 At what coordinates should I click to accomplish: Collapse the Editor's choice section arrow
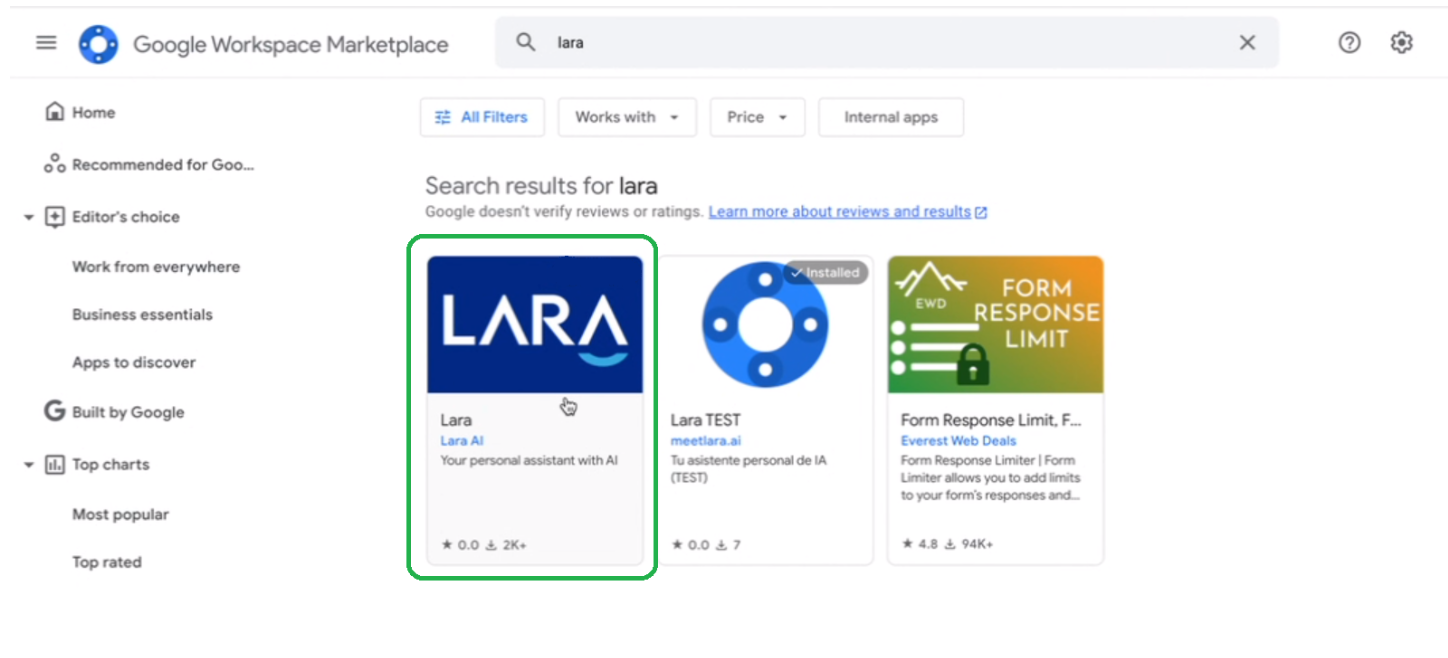[28, 217]
